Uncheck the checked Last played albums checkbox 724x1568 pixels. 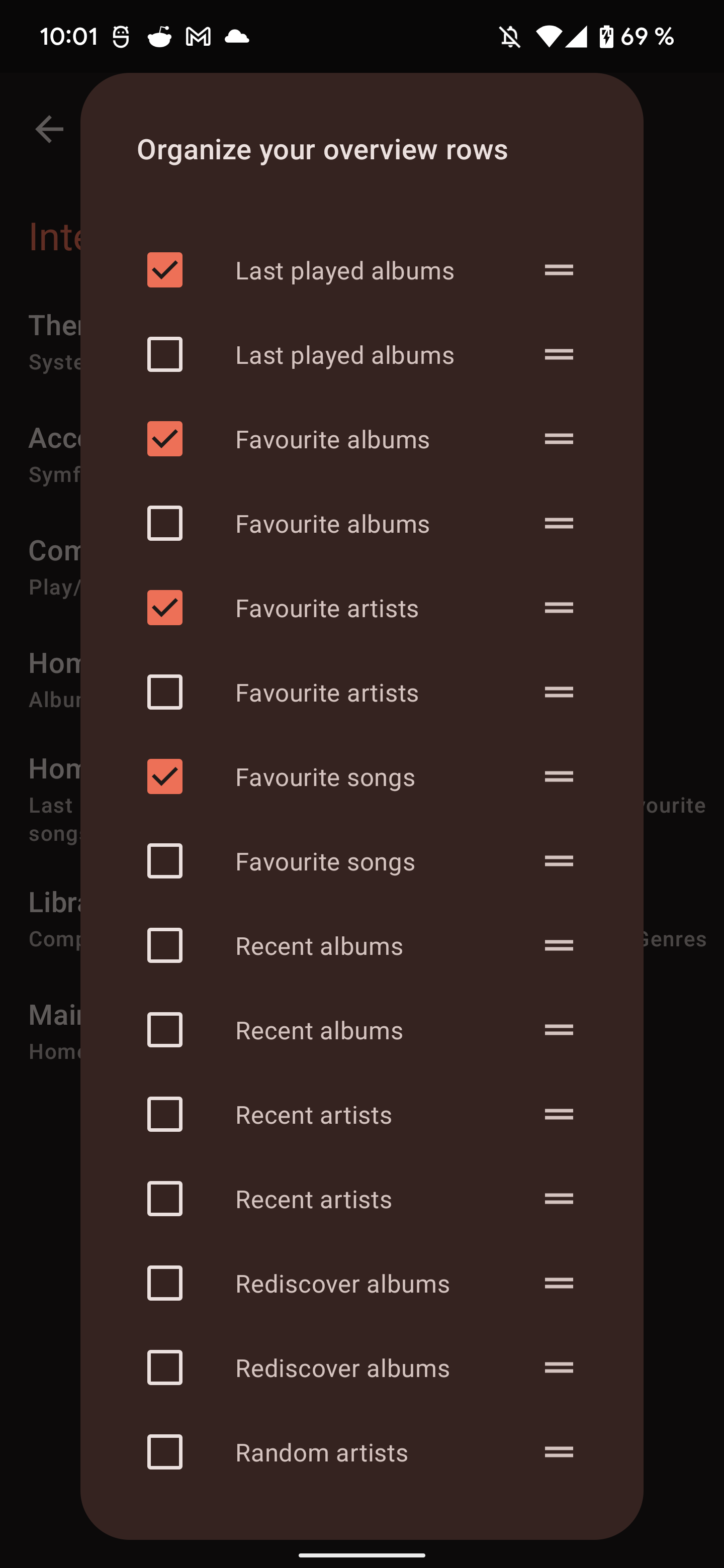pos(165,270)
